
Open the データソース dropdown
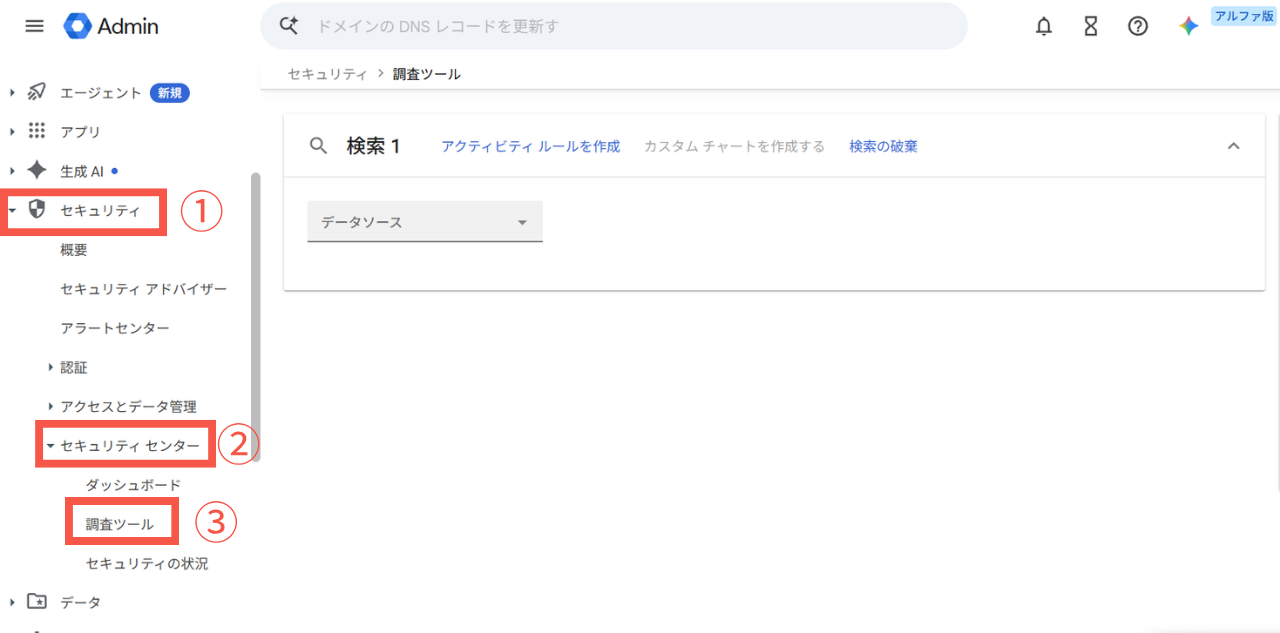point(424,222)
